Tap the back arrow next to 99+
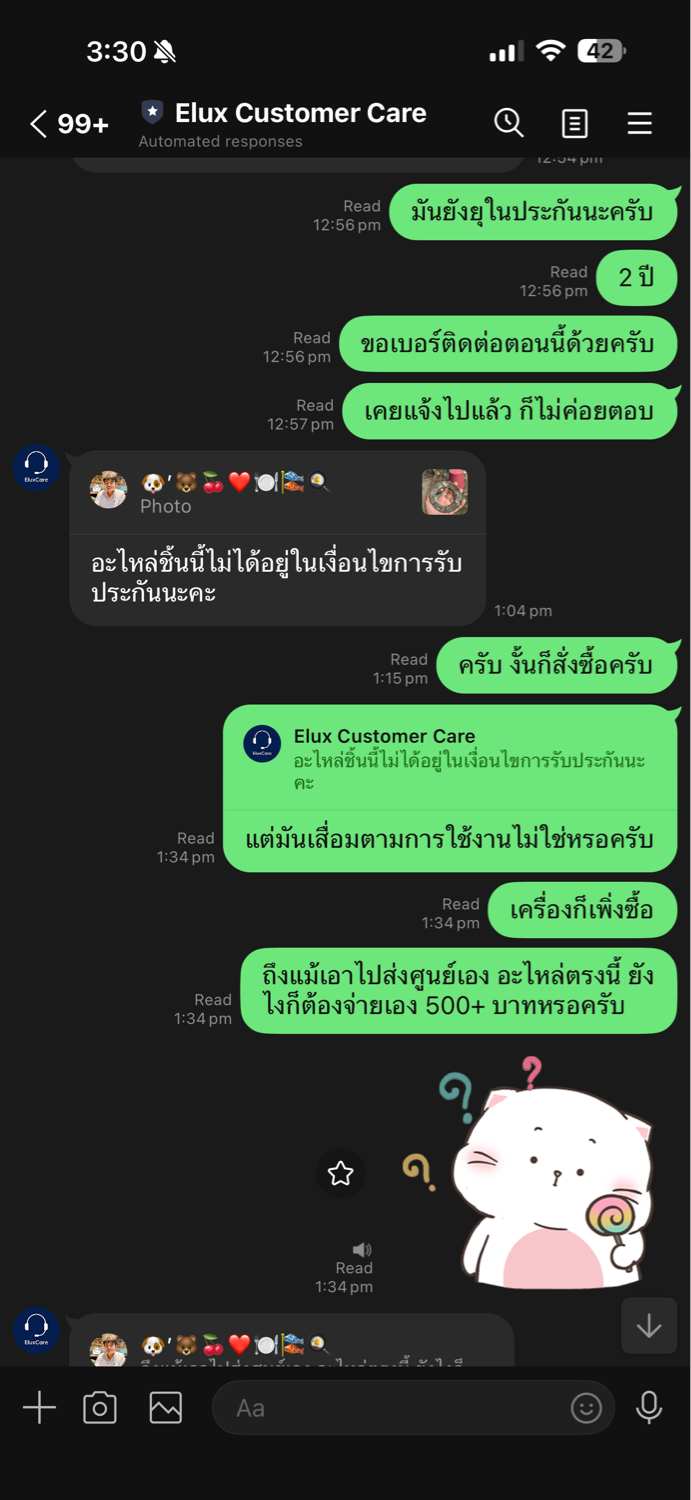Viewport: 691px width, 1500px height. pos(38,124)
